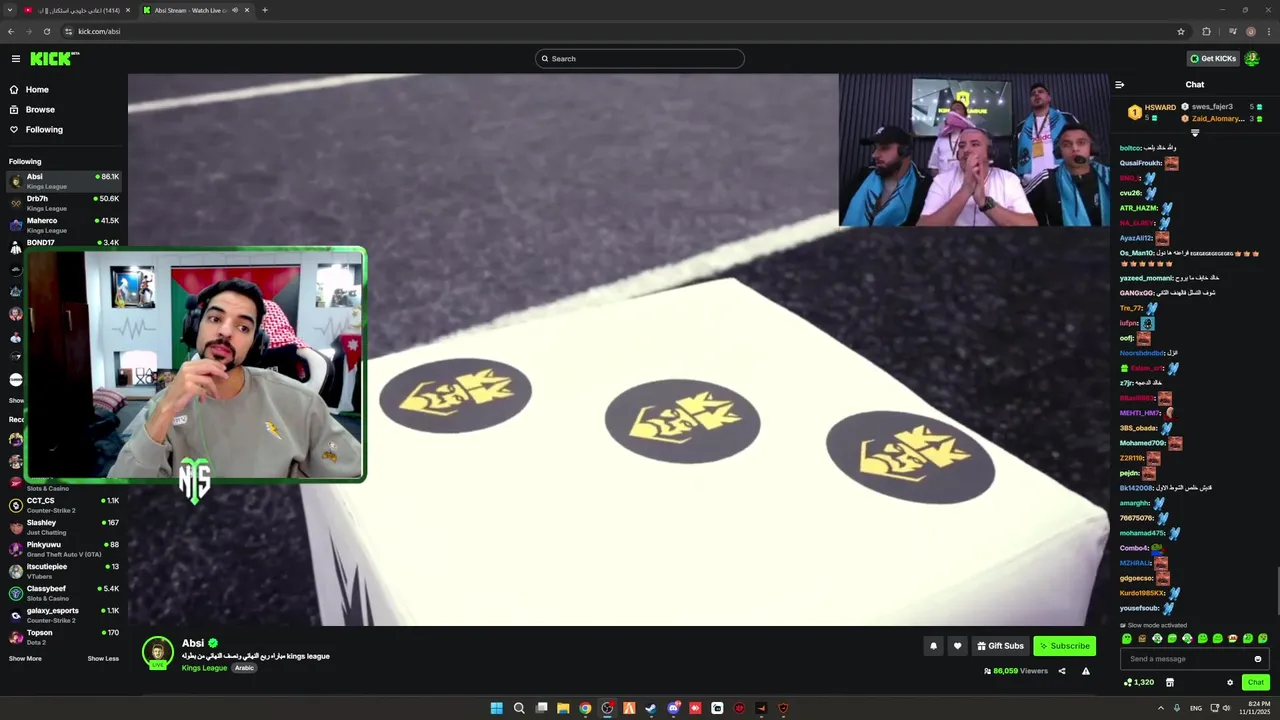This screenshot has width=1280, height=720.
Task: Select the last quick emote
Action: (1262, 639)
